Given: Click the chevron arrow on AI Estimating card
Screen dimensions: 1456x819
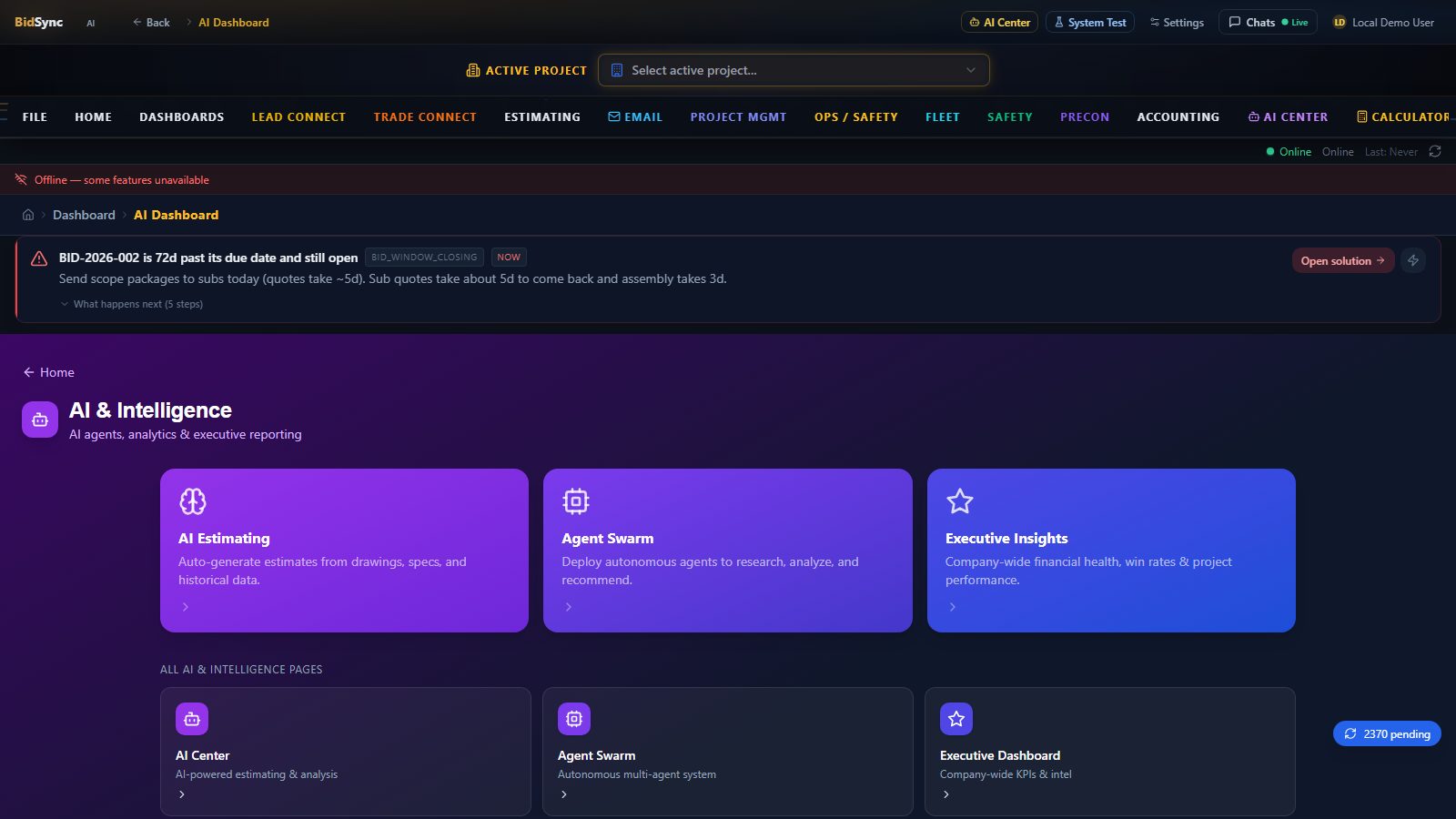Looking at the screenshot, I should 186,607.
